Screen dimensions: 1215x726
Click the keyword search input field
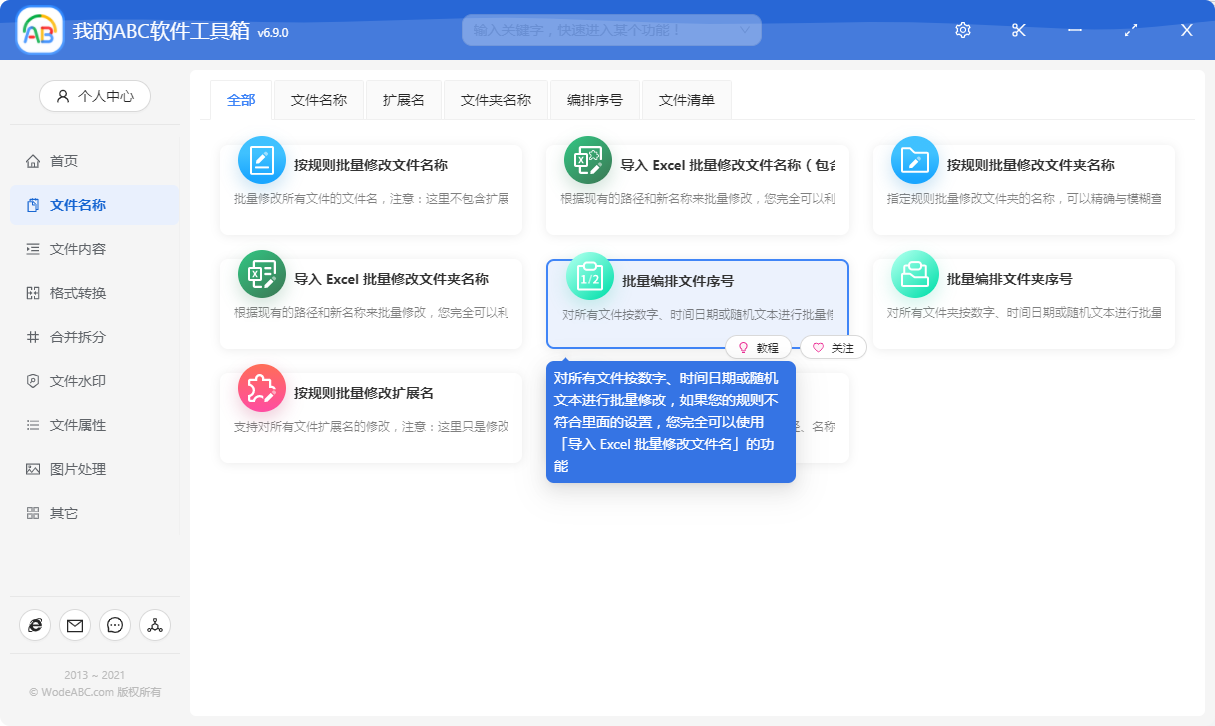[600, 30]
